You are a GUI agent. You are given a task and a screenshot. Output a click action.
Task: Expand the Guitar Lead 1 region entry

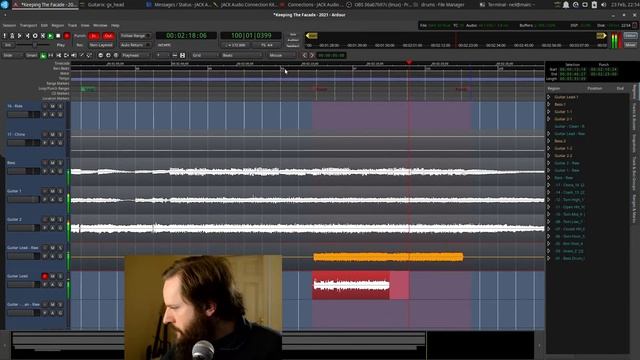pos(549,97)
